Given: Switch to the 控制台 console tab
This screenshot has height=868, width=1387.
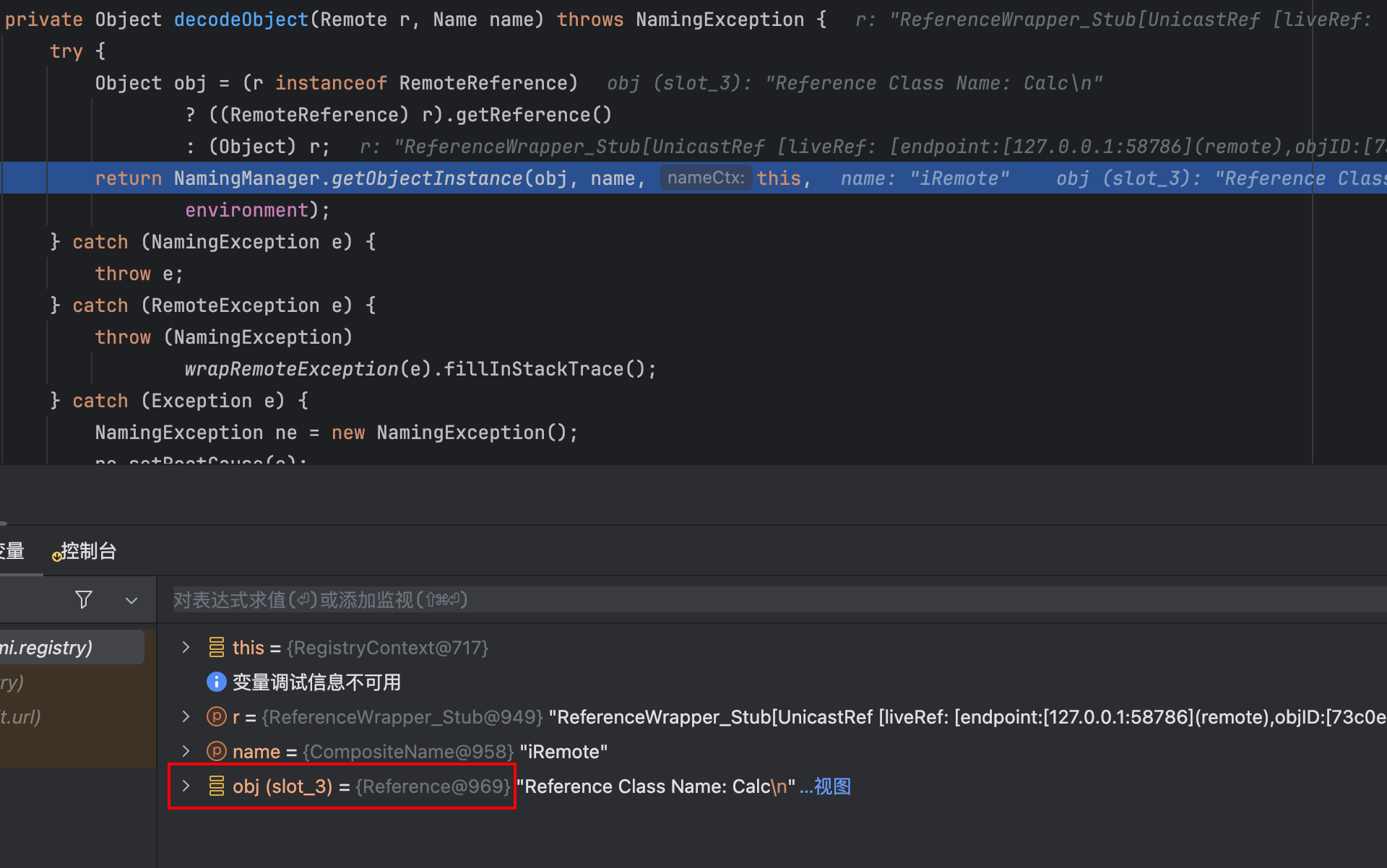Looking at the screenshot, I should pyautogui.click(x=87, y=552).
